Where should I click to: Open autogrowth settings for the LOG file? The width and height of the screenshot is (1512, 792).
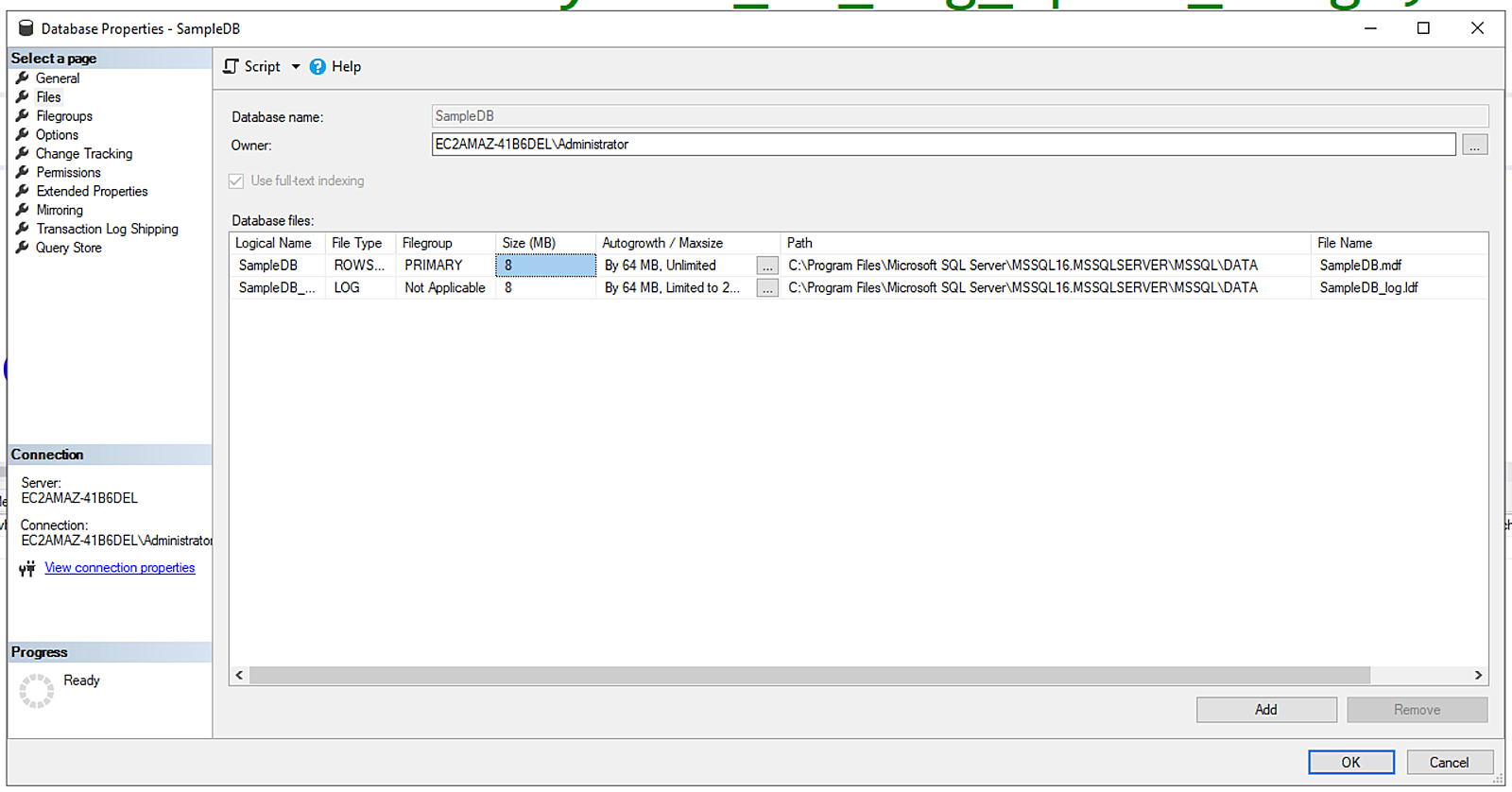pos(767,288)
